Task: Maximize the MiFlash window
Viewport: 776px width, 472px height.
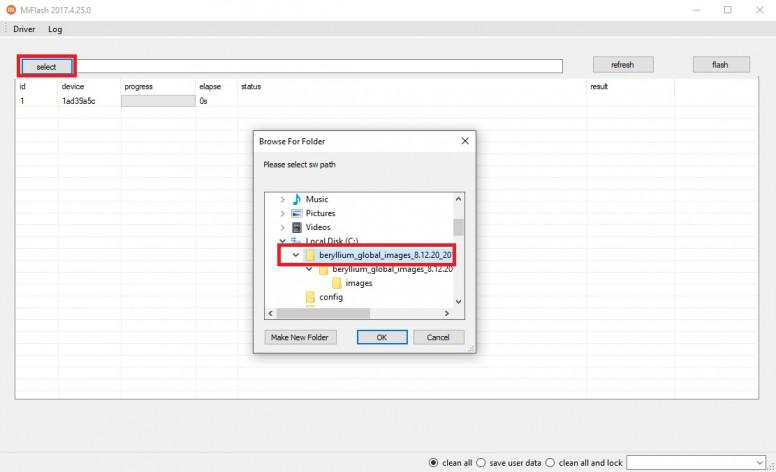Action: tap(728, 9)
